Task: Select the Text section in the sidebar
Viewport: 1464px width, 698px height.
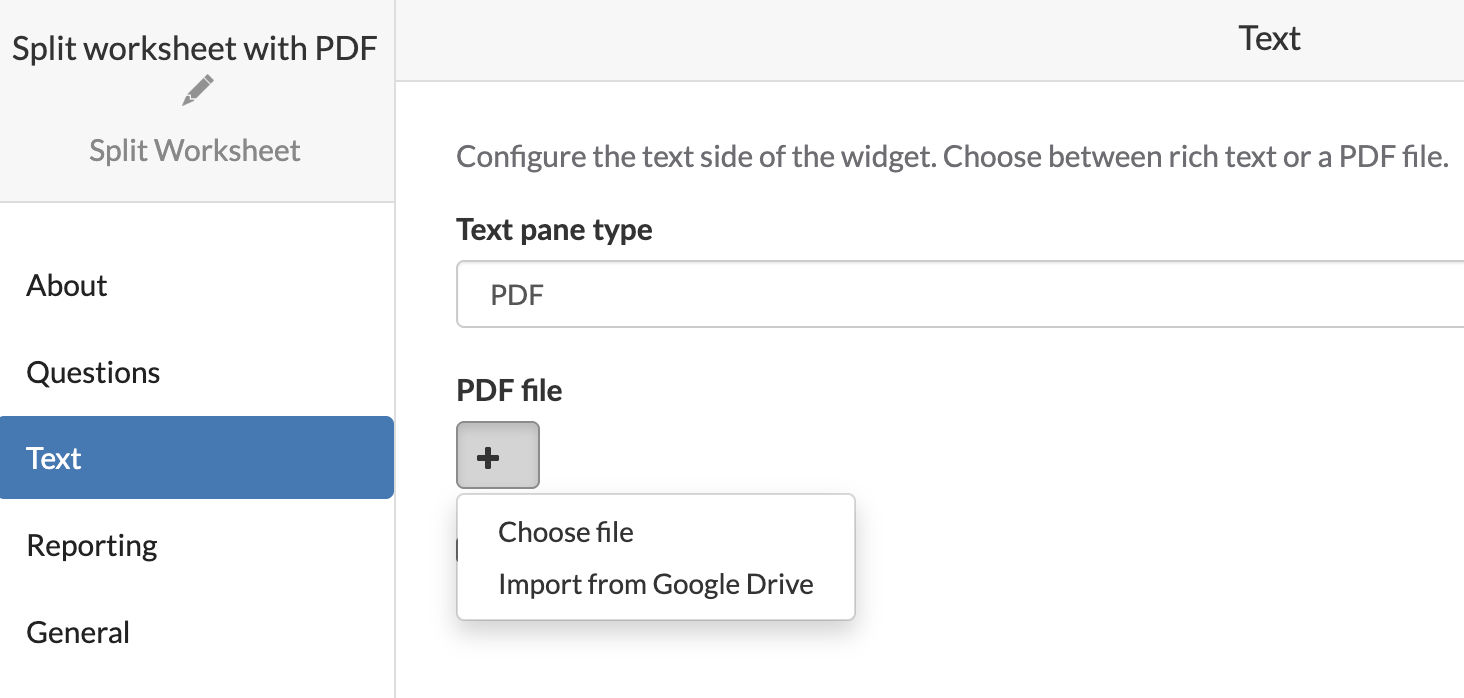Action: click(53, 458)
